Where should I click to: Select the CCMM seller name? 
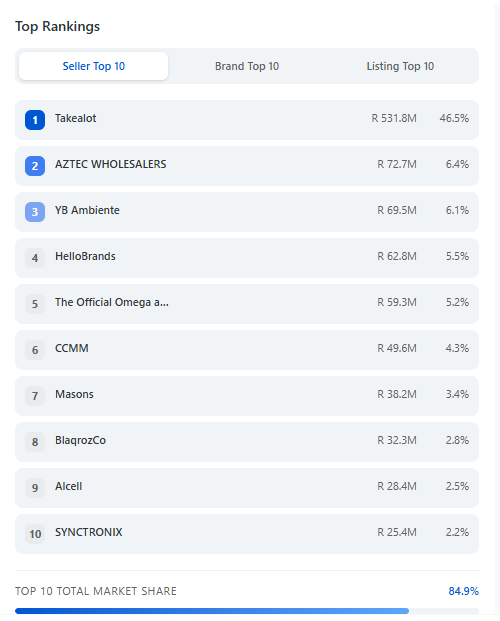[72, 348]
